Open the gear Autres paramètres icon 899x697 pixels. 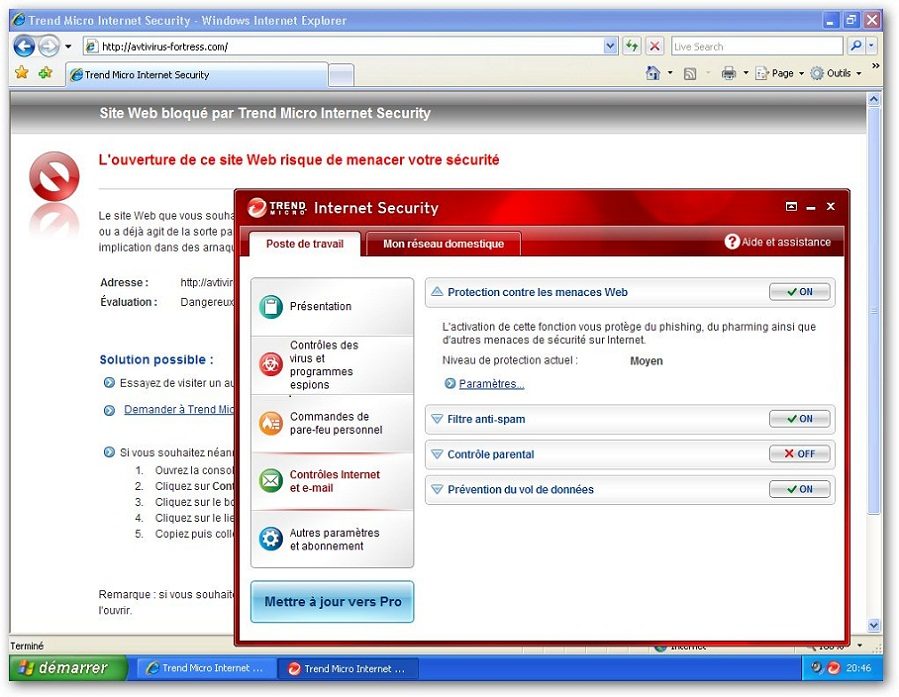tap(271, 539)
